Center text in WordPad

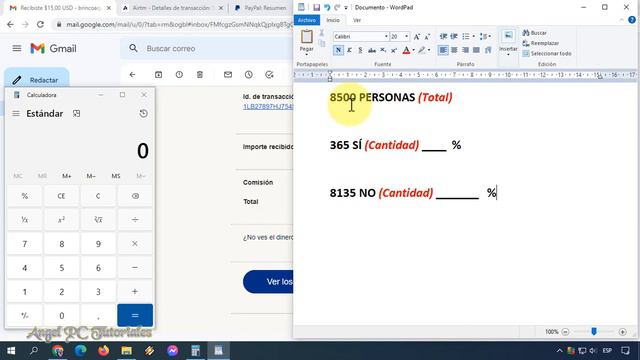(x=454, y=50)
